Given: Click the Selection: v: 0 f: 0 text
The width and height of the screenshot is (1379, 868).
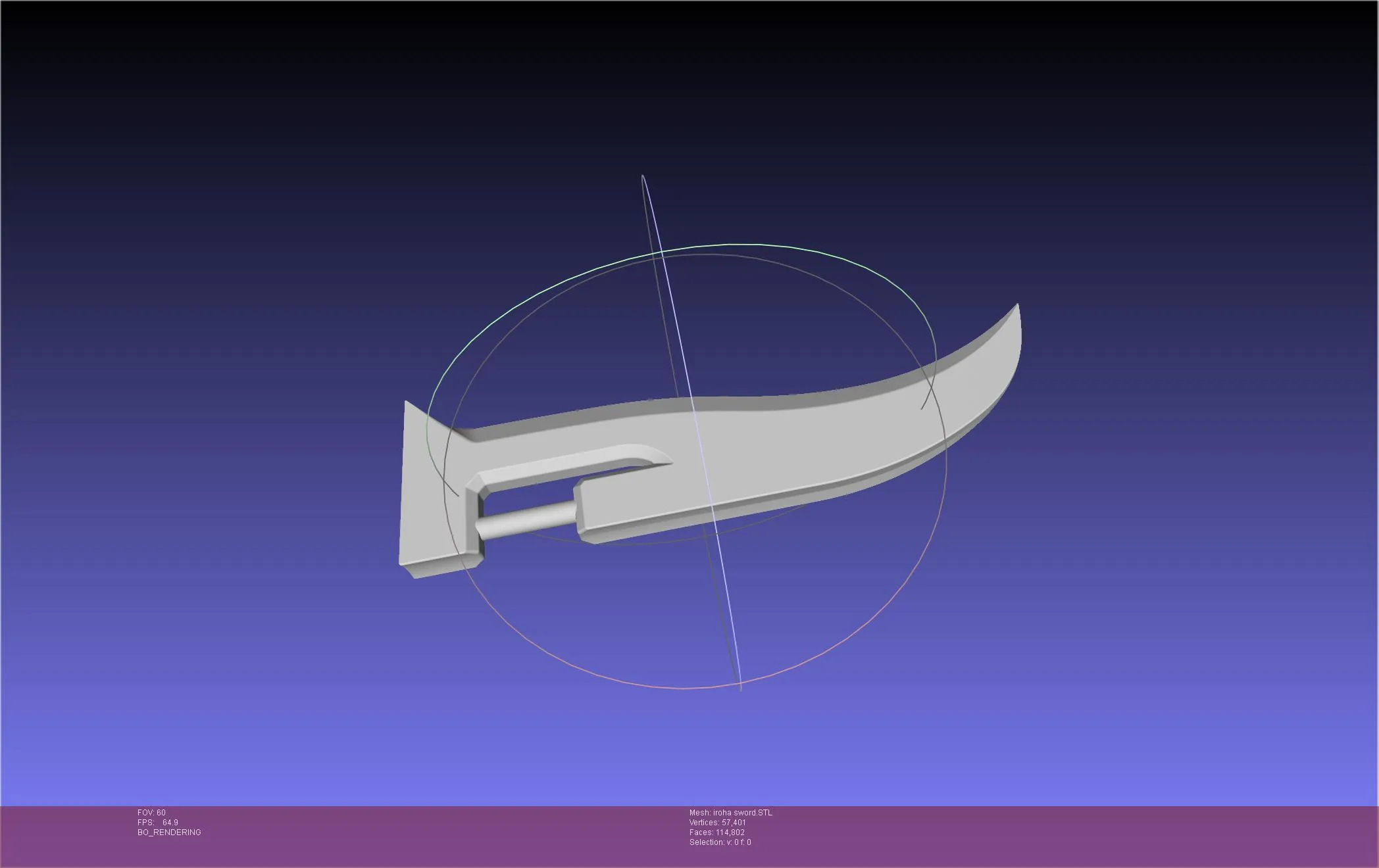Looking at the screenshot, I should pyautogui.click(x=720, y=842).
